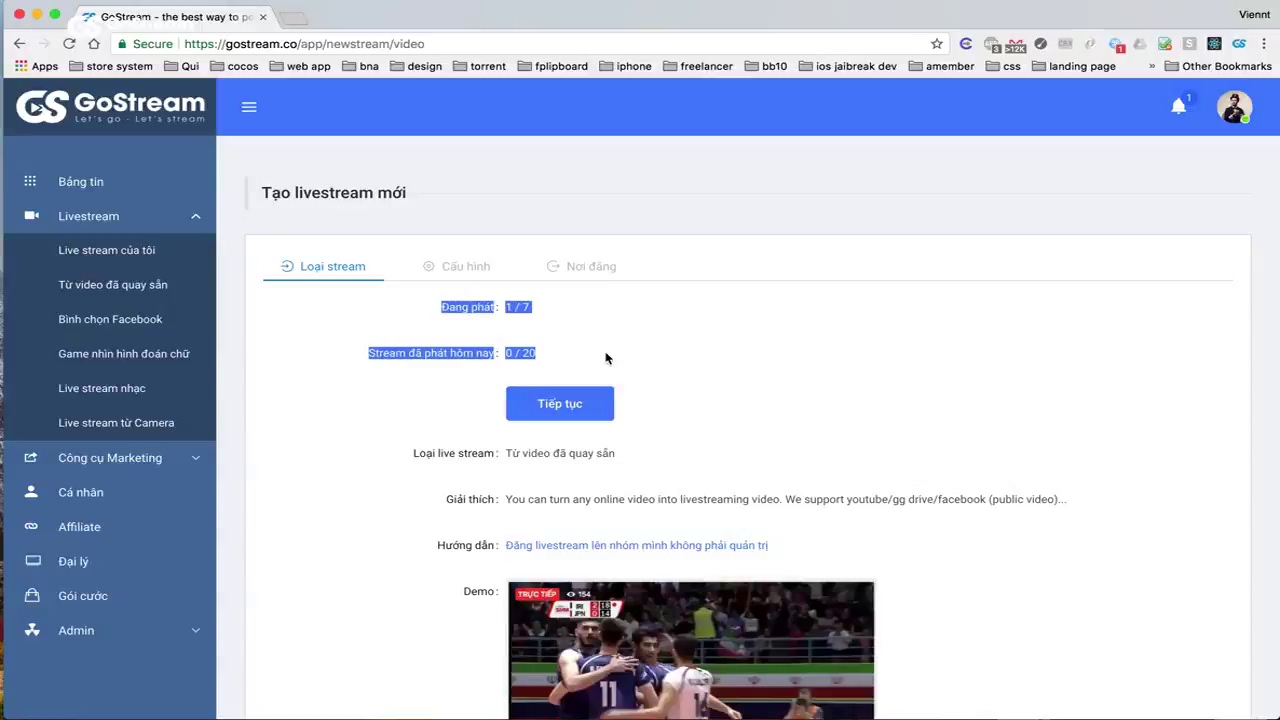Click the Bảng tin grid icon
Viewport: 1280px width, 720px height.
(x=30, y=181)
